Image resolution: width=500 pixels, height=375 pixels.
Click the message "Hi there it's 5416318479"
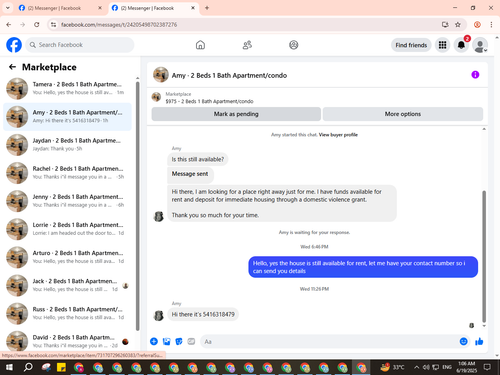tap(203, 314)
